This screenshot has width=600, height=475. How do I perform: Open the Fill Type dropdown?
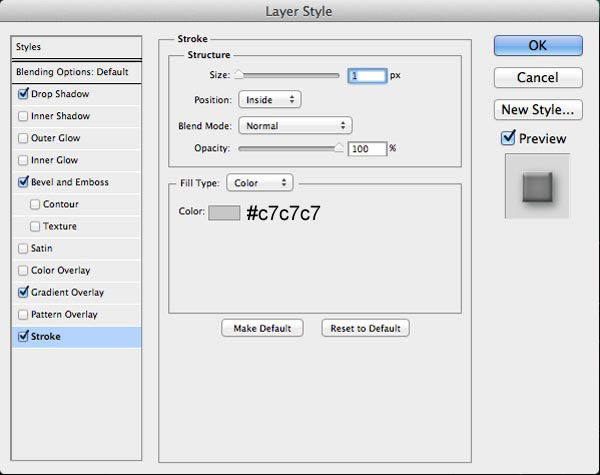click(260, 183)
